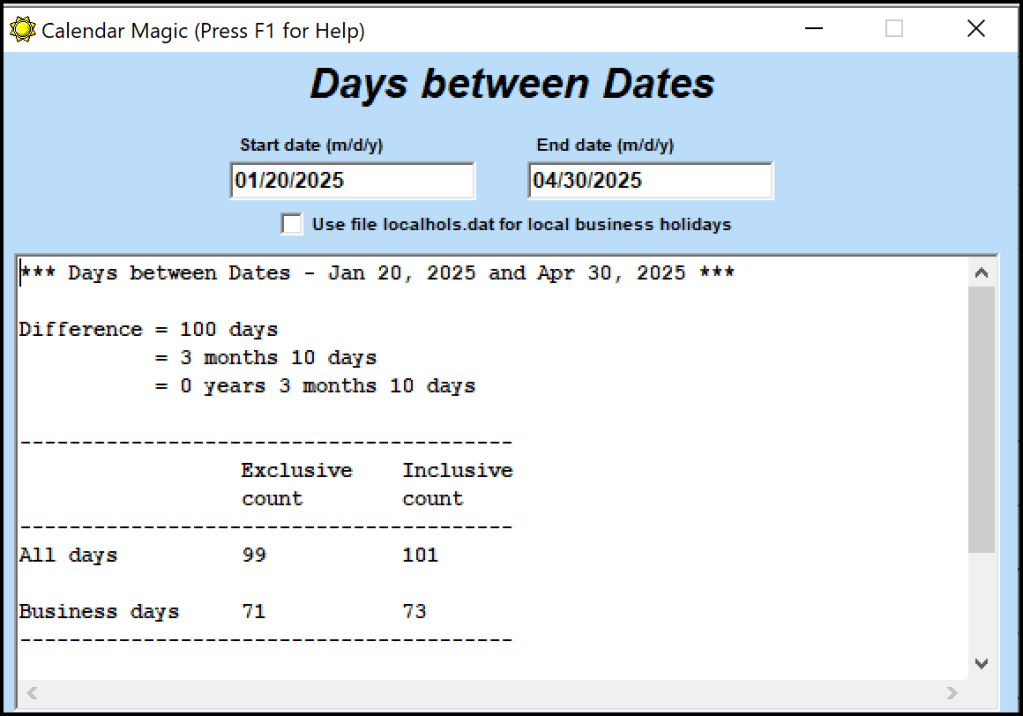
Task: Click the vertical scrollbar up arrow
Action: coord(981,273)
